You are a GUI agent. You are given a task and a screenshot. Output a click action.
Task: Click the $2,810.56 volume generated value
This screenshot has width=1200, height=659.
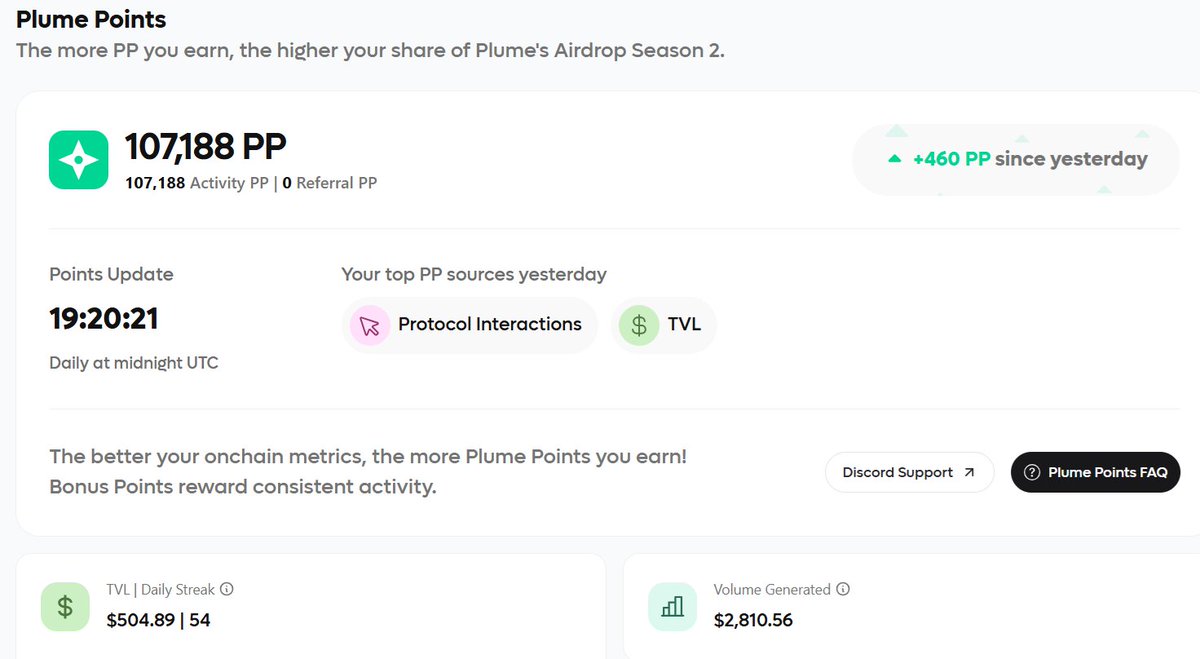point(753,620)
